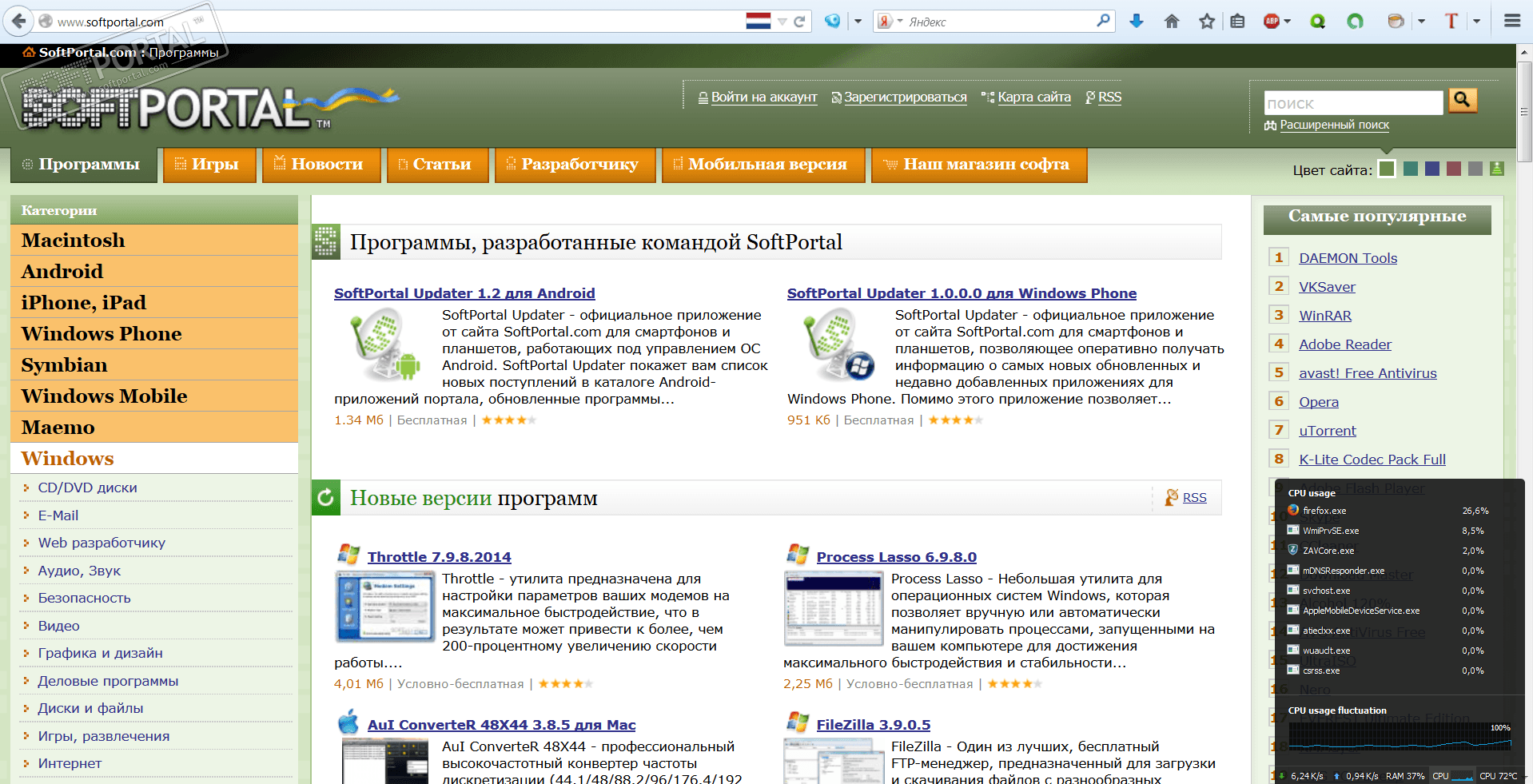Select the green site color swatch

1387,169
